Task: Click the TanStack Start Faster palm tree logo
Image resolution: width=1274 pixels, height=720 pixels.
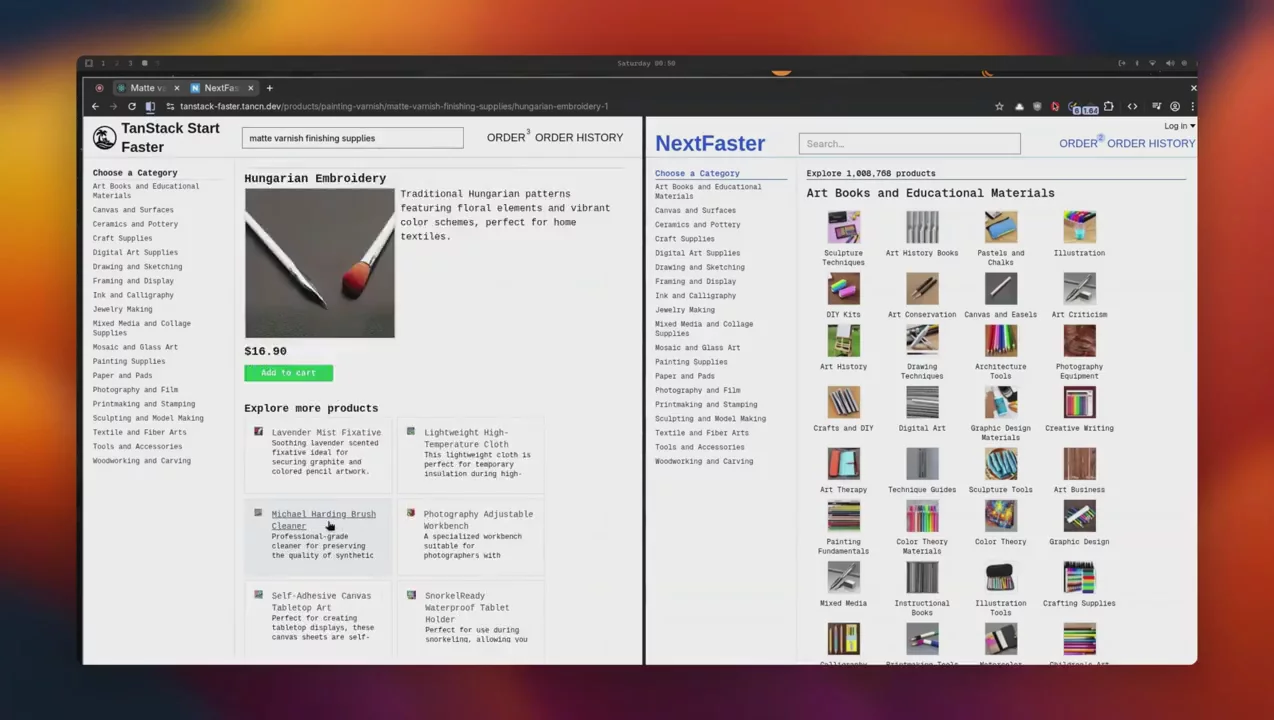Action: click(x=104, y=137)
